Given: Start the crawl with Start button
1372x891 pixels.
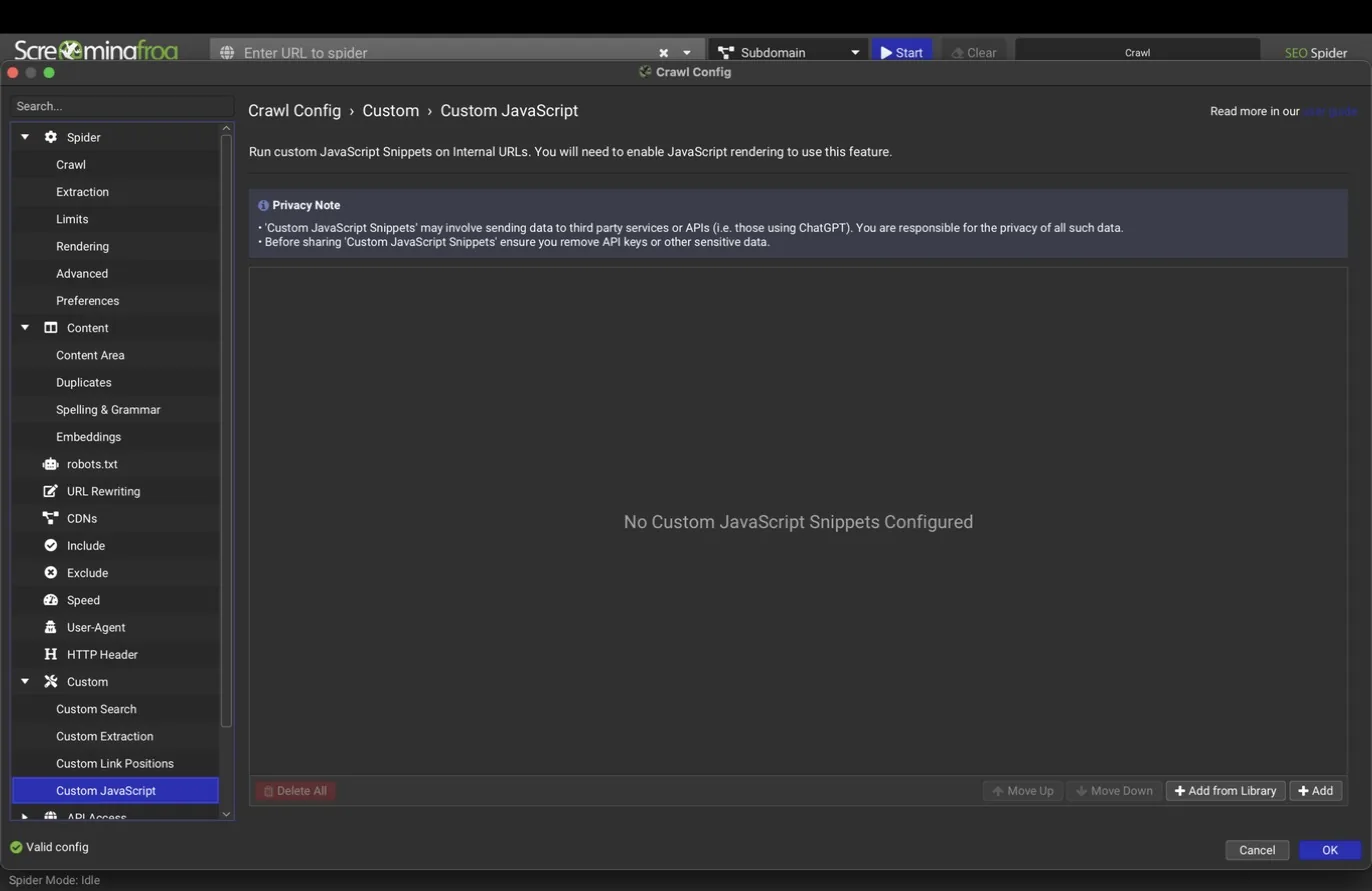Looking at the screenshot, I should [x=901, y=52].
